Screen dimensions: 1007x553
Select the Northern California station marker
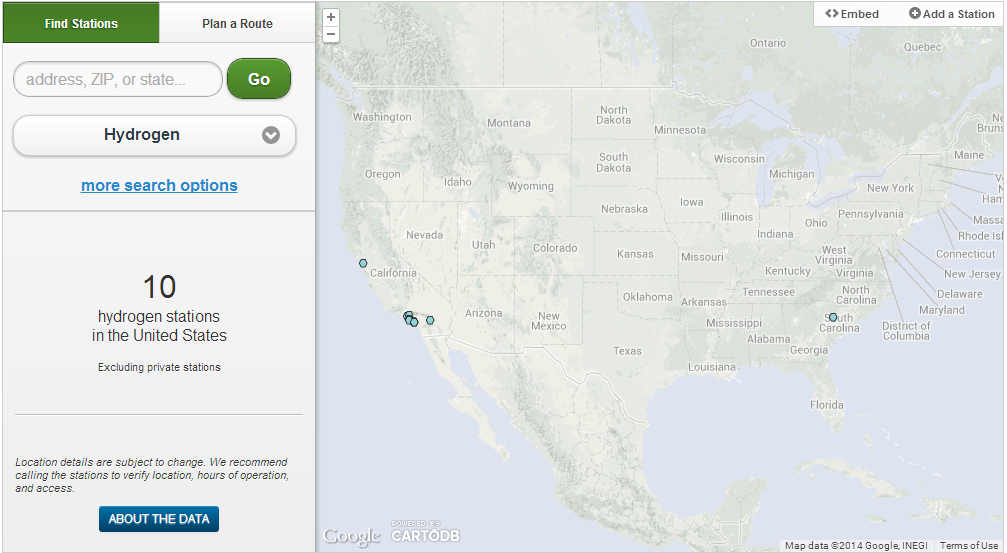[x=363, y=264]
